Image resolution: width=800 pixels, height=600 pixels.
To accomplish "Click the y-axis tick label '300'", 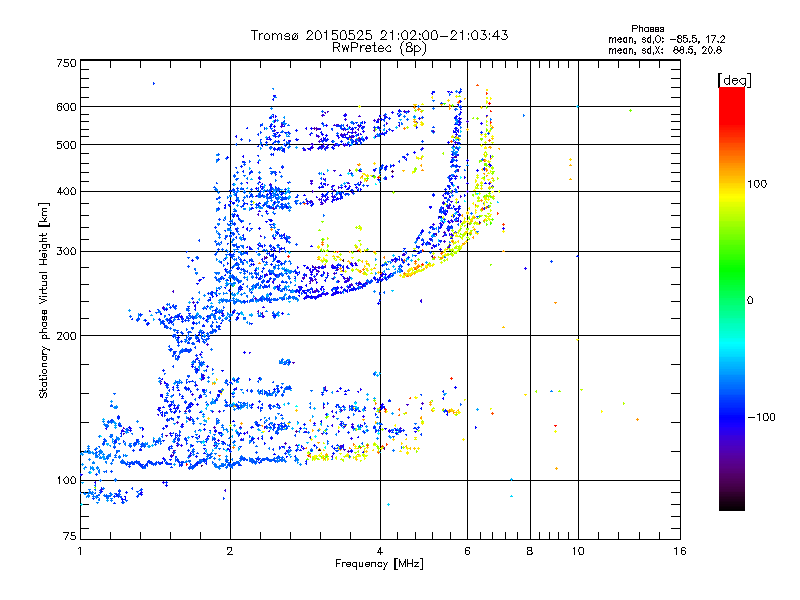I will pos(67,252).
